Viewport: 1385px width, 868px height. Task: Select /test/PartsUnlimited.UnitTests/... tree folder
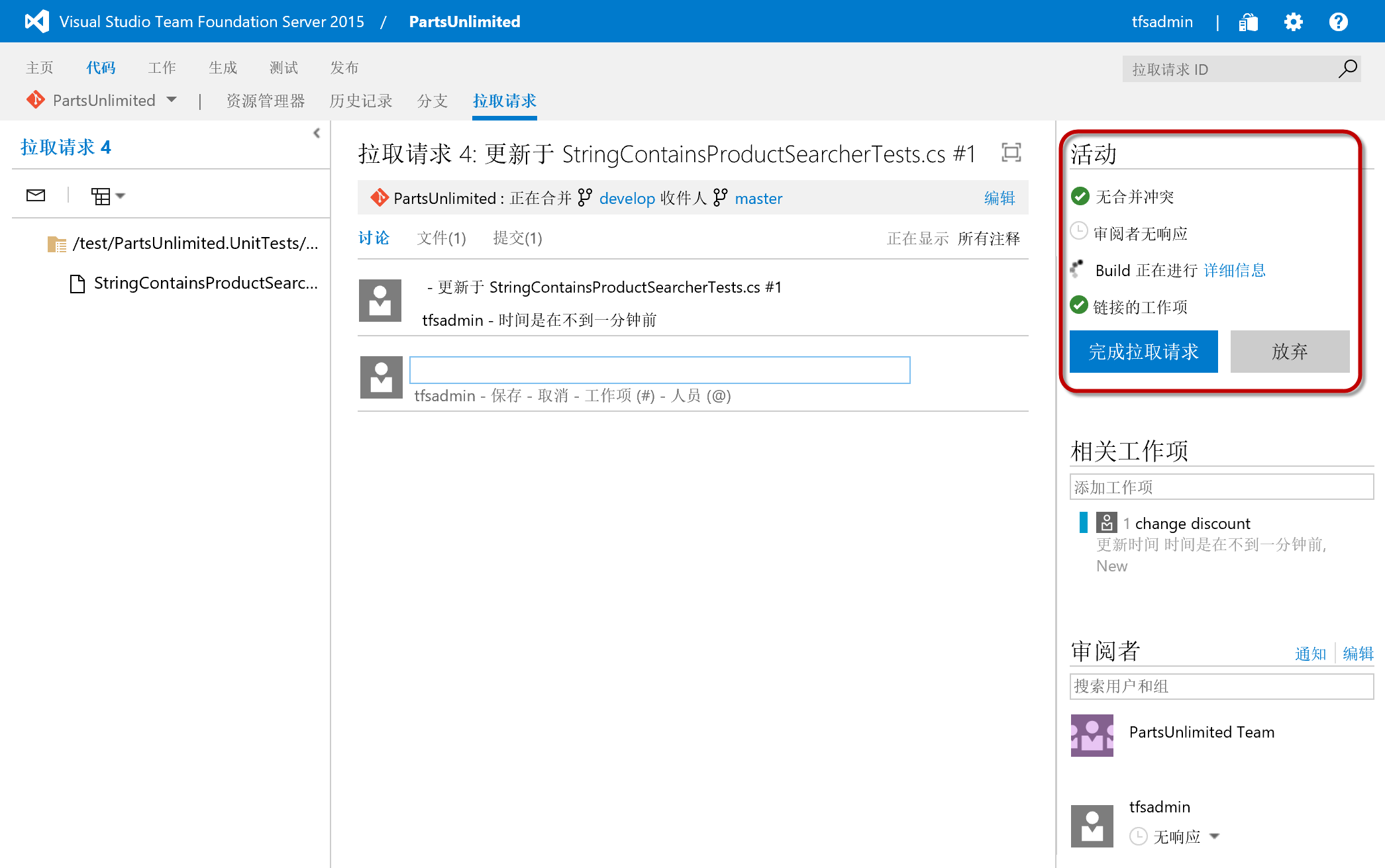[195, 244]
